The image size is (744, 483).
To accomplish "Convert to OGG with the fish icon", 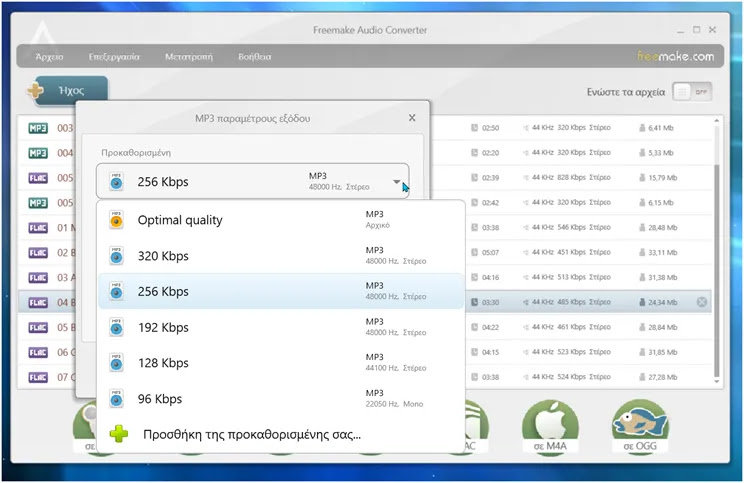I will click(x=640, y=427).
